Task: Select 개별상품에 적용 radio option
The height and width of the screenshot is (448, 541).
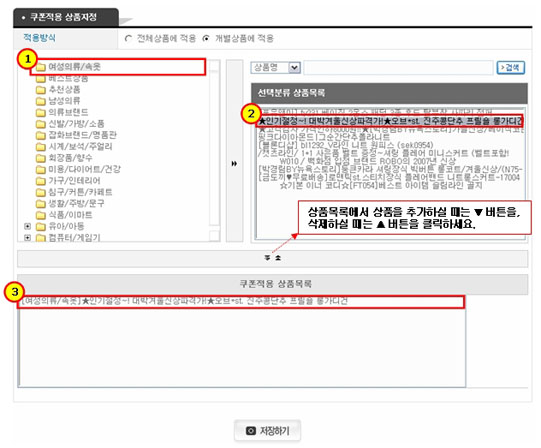Action: [206, 38]
